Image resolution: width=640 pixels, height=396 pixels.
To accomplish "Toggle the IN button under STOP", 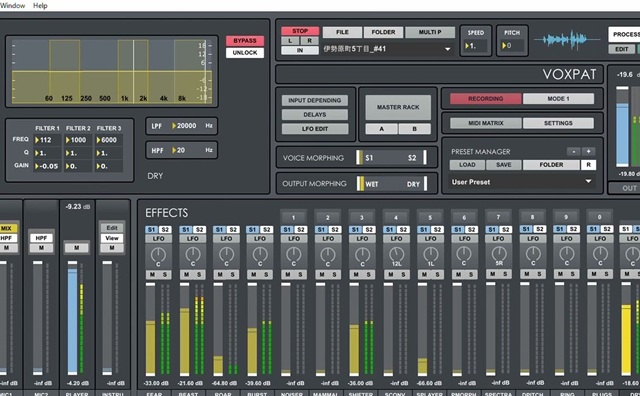I will coord(300,50).
